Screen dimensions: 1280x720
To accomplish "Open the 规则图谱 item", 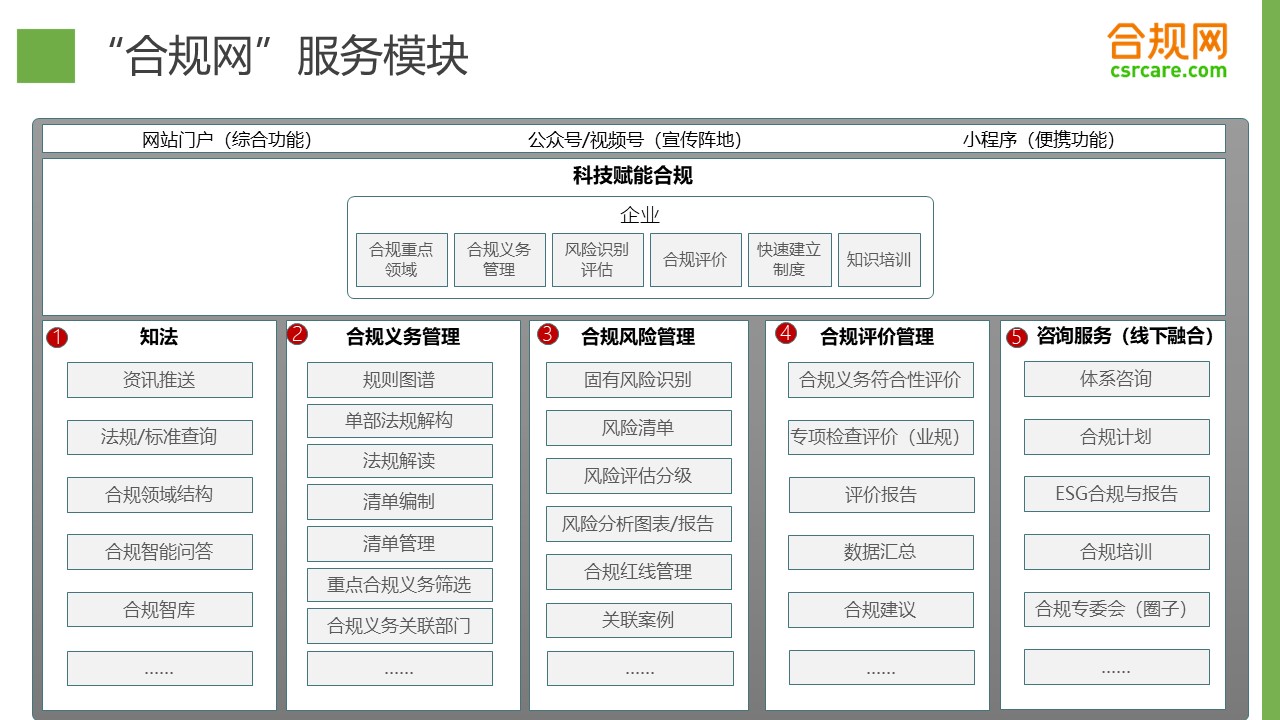I will coord(400,380).
